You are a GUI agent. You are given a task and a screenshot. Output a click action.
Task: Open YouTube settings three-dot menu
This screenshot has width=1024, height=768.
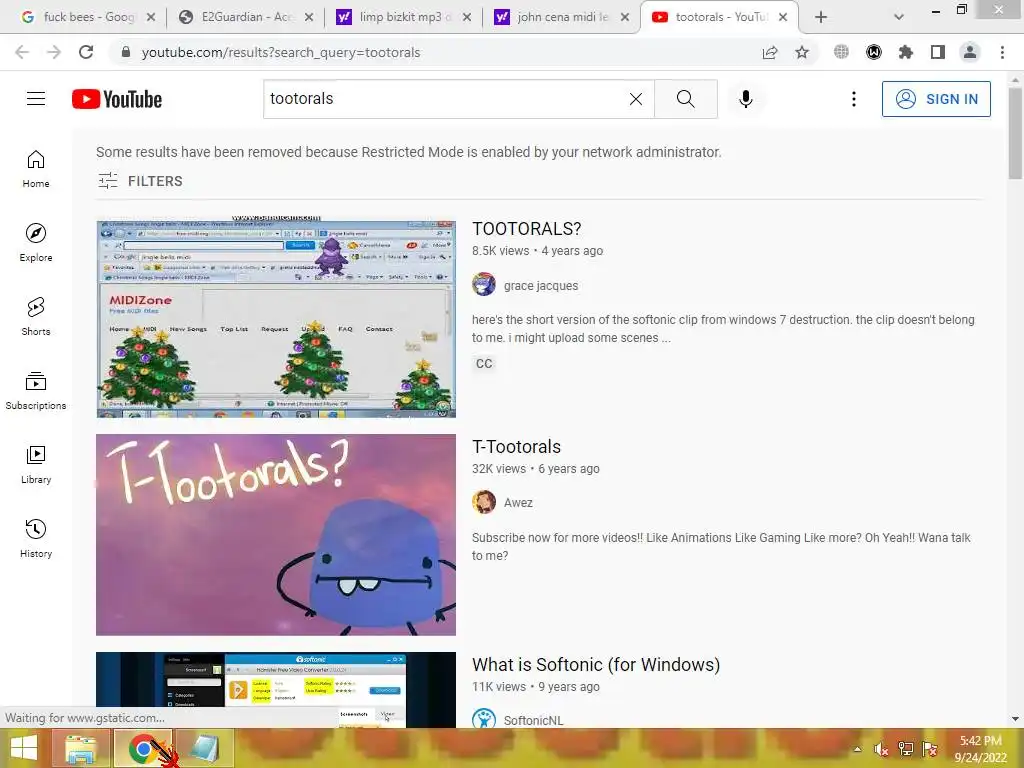click(x=853, y=99)
